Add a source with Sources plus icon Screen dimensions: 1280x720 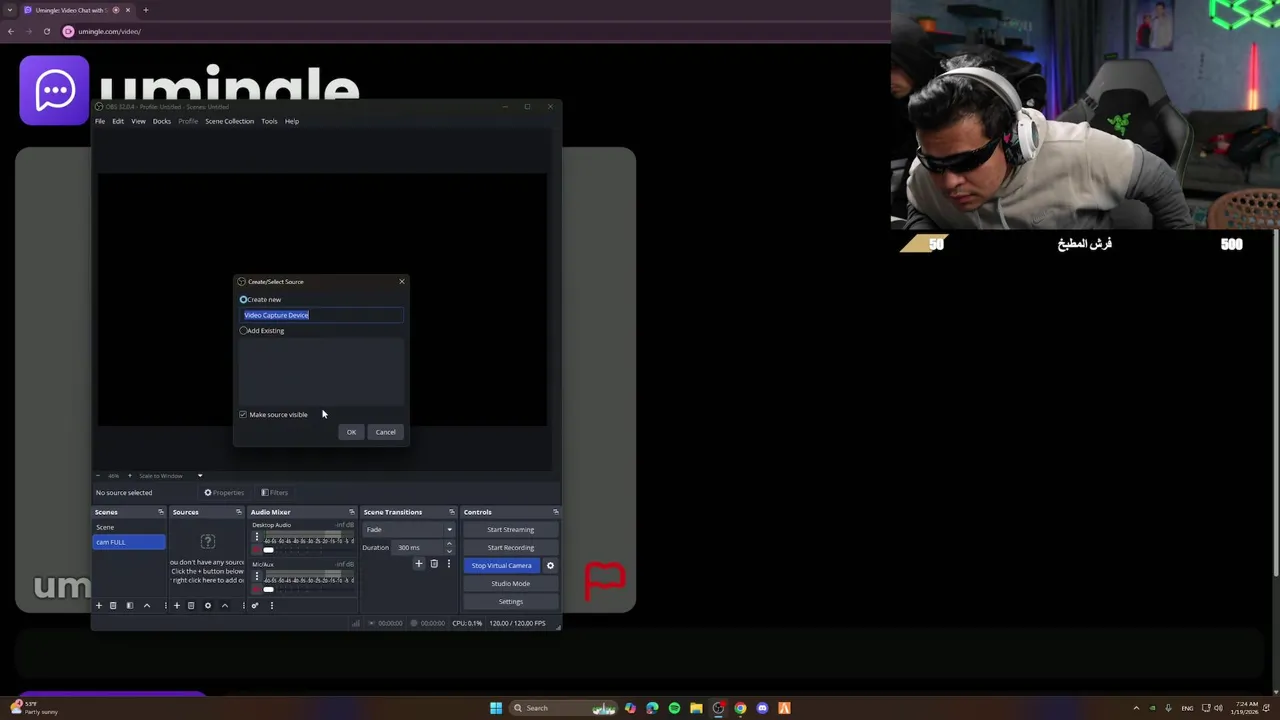tap(177, 605)
